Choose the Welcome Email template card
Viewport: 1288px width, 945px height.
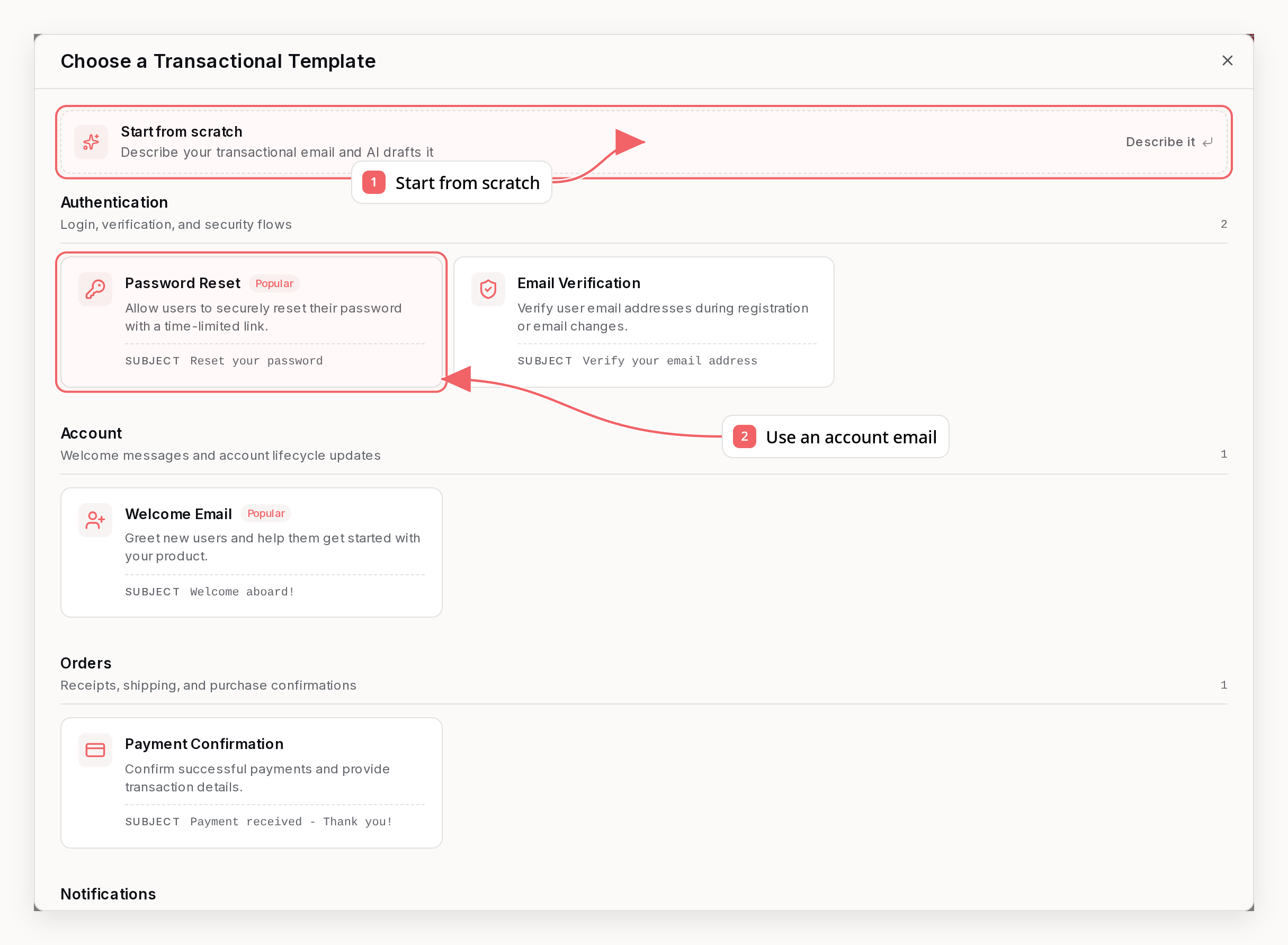(x=252, y=552)
